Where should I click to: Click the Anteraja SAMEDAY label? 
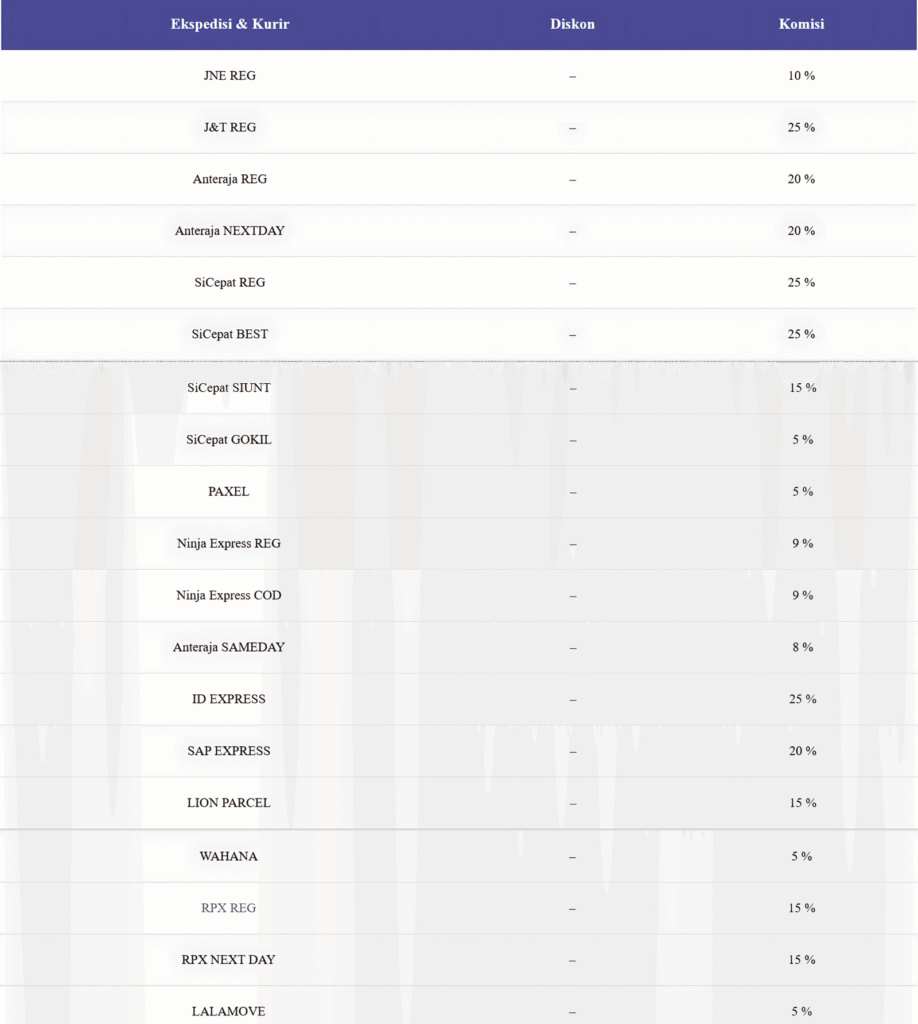pyautogui.click(x=229, y=648)
